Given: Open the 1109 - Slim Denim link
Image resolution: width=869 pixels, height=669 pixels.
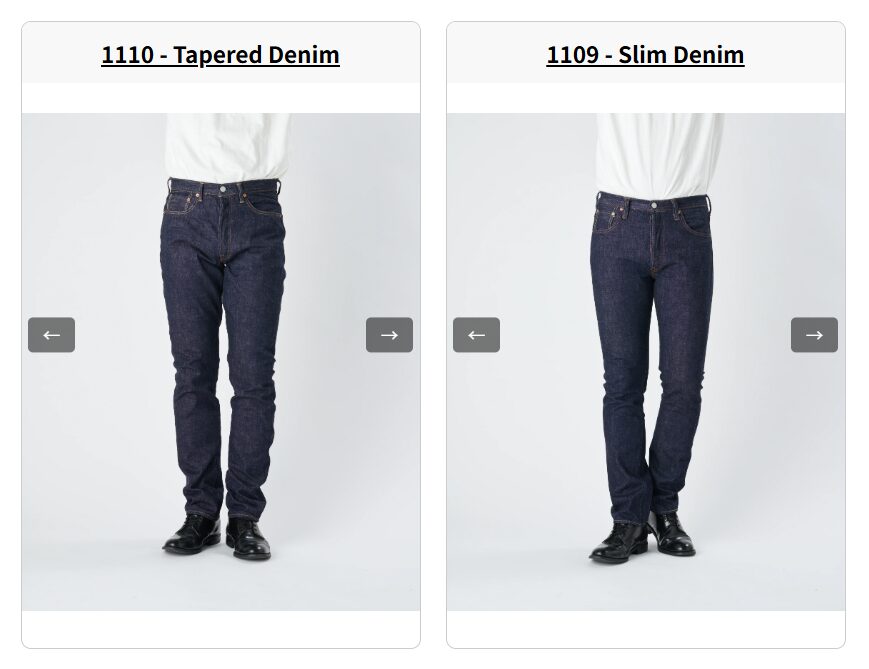Looking at the screenshot, I should coord(646,55).
